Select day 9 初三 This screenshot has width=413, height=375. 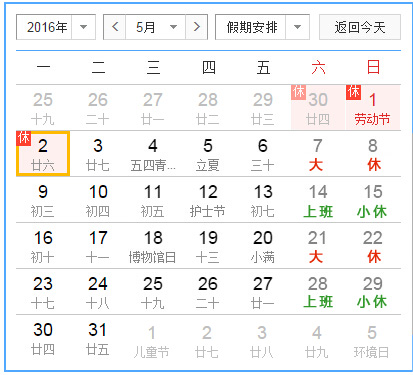coord(43,200)
